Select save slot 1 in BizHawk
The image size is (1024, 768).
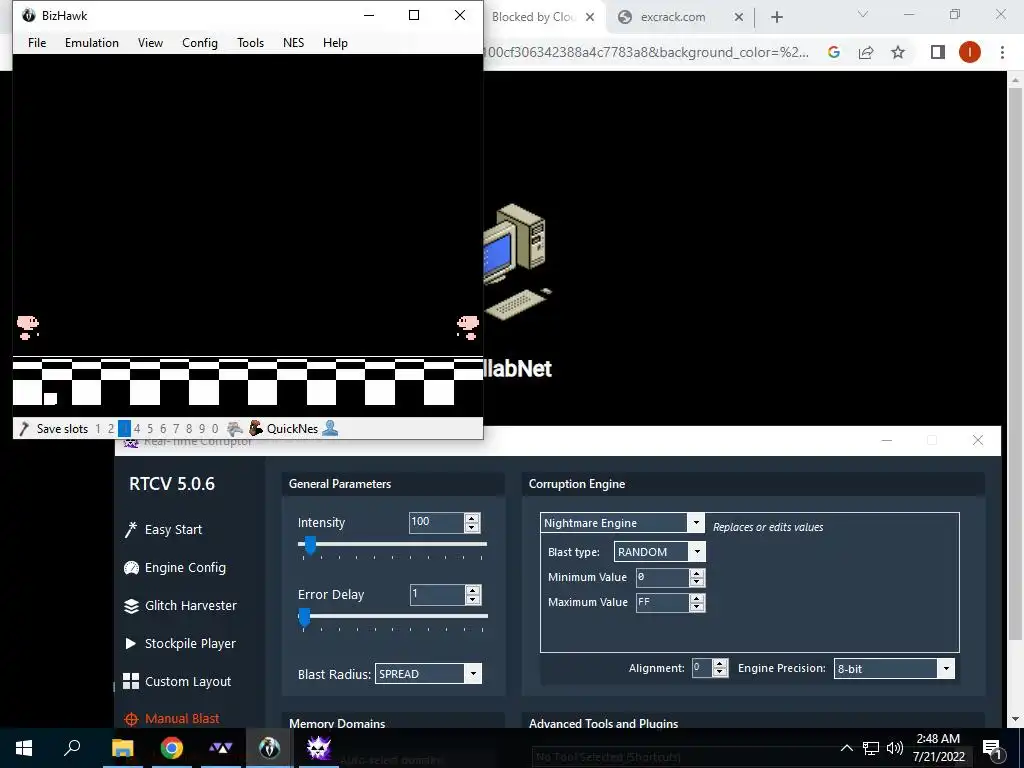click(x=98, y=428)
